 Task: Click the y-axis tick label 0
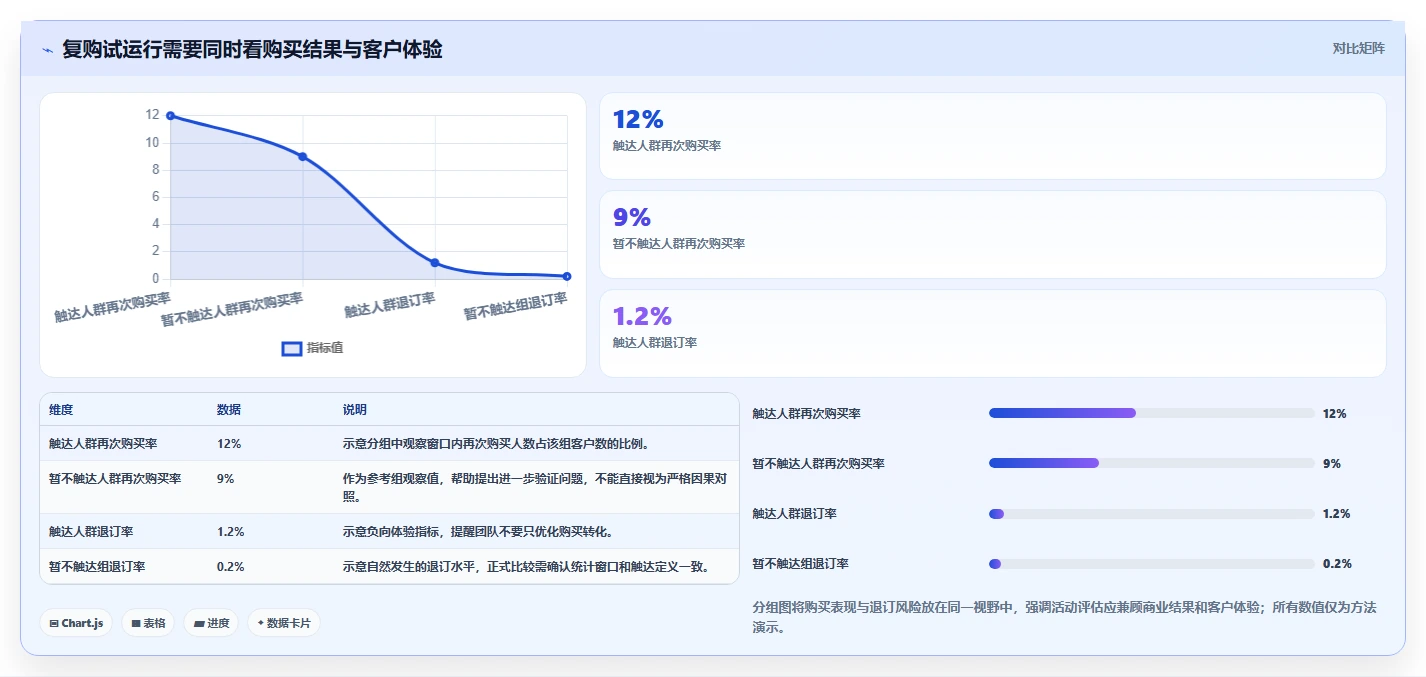click(x=155, y=278)
